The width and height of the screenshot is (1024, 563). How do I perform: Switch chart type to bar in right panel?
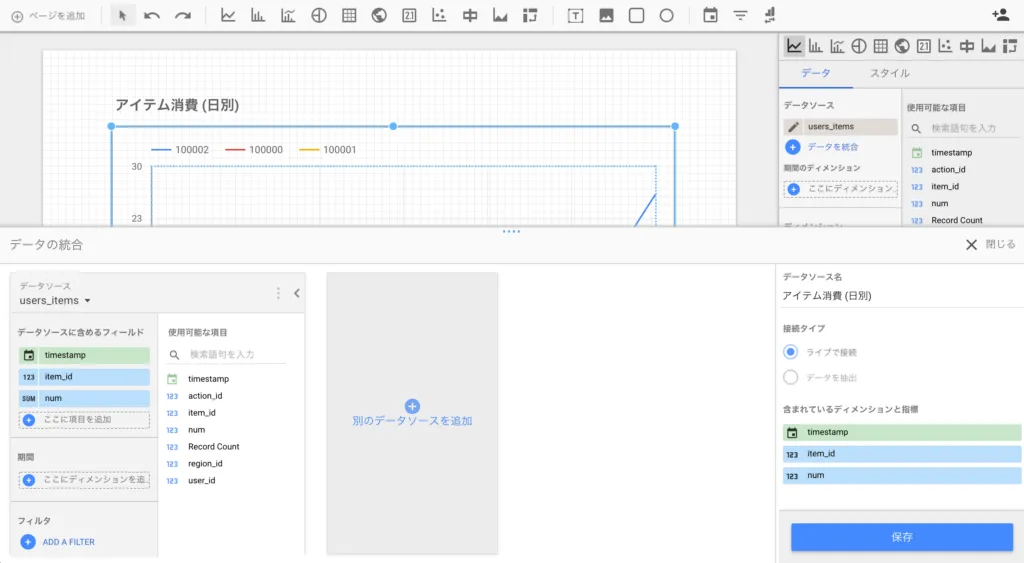816,46
